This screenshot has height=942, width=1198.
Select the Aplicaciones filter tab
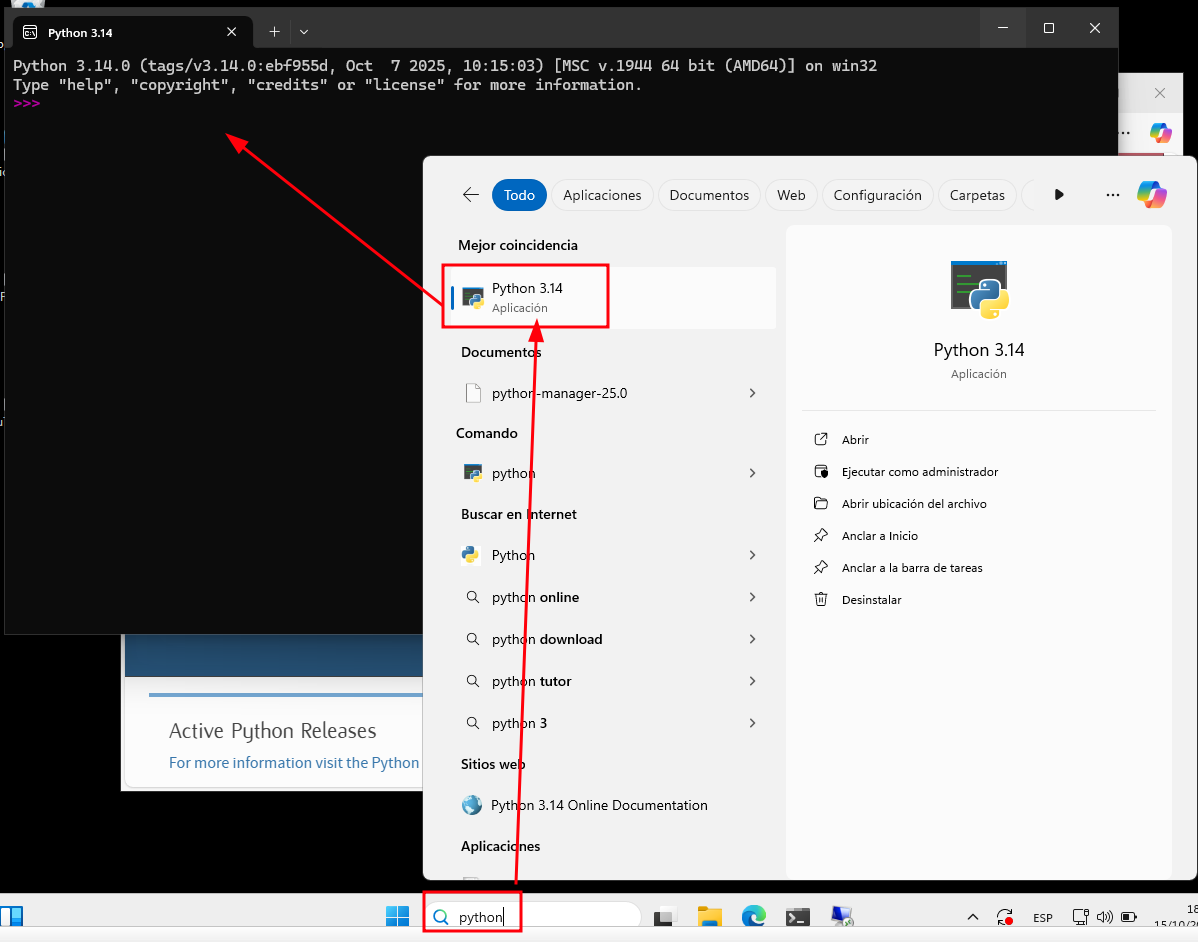click(x=602, y=195)
